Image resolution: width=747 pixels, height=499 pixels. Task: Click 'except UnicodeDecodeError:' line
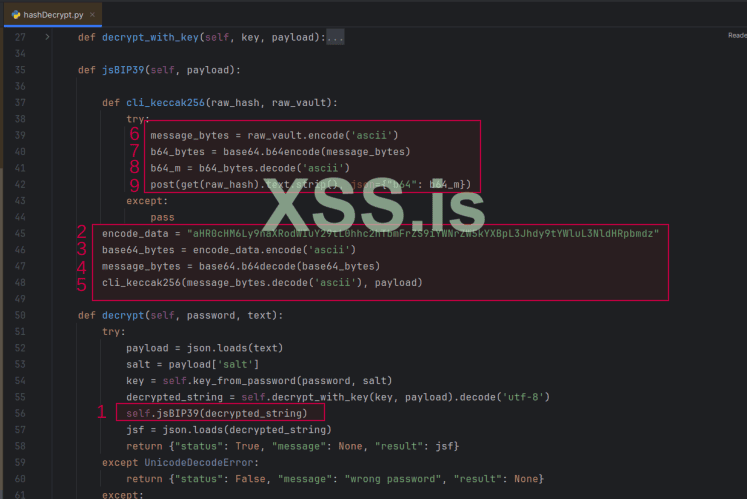coord(181,462)
